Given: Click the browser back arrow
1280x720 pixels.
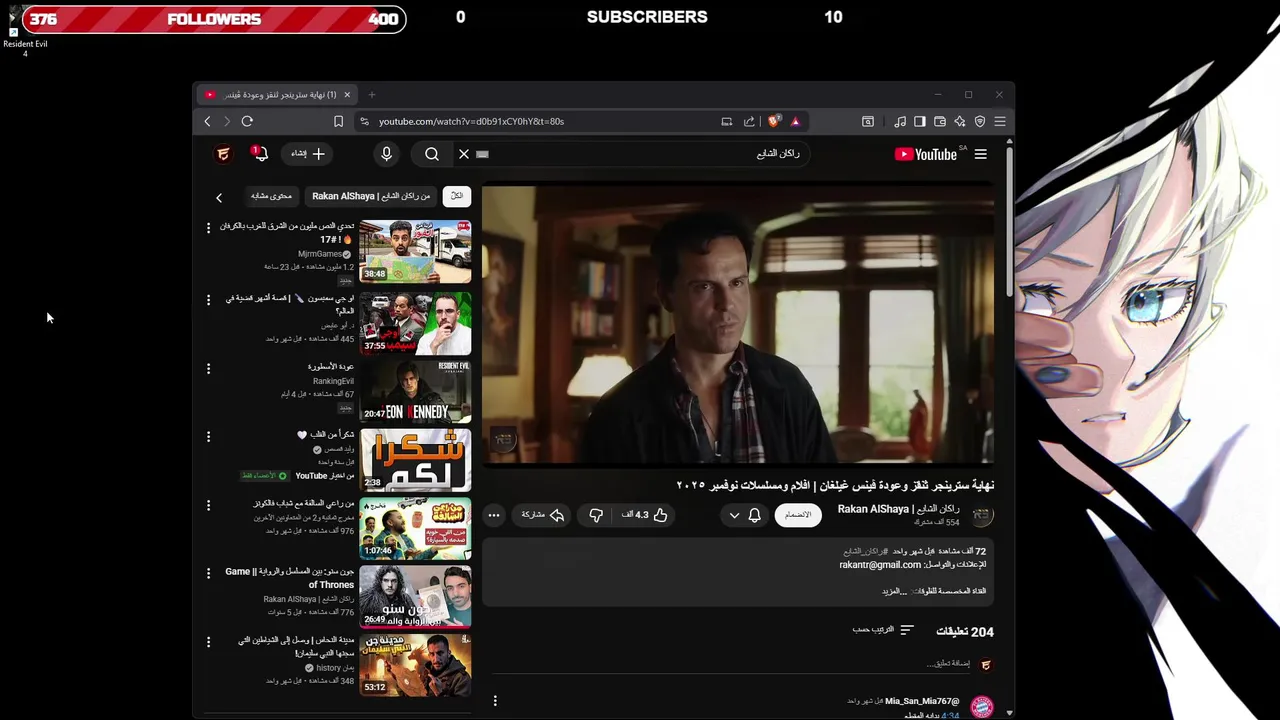Looking at the screenshot, I should pos(207,121).
